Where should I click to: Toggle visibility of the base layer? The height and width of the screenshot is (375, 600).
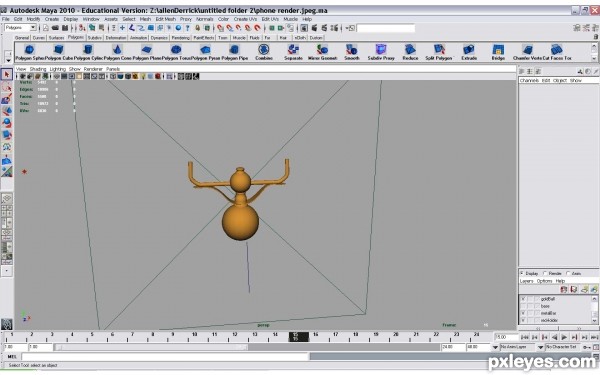523,306
